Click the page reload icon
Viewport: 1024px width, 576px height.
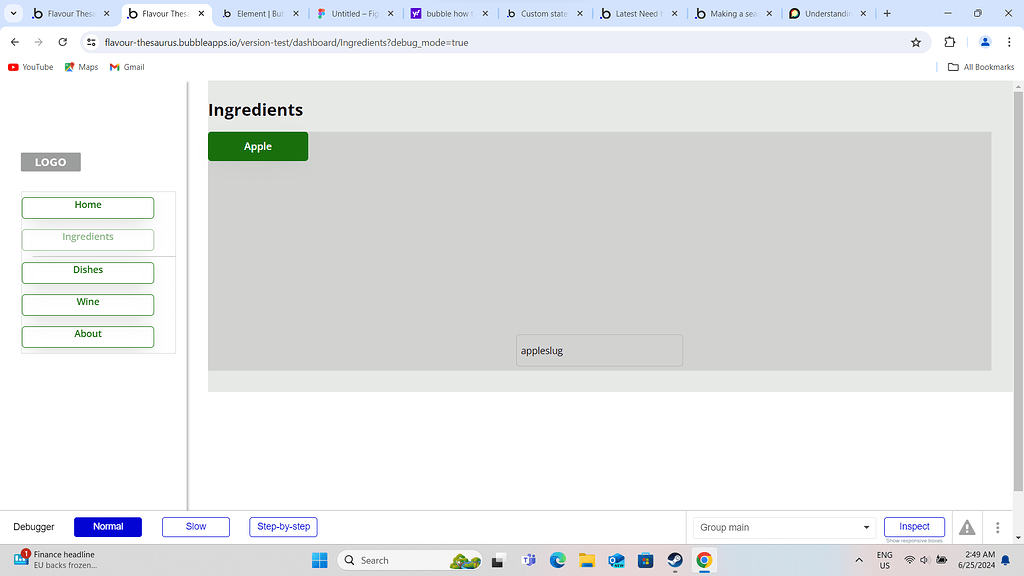point(62,42)
